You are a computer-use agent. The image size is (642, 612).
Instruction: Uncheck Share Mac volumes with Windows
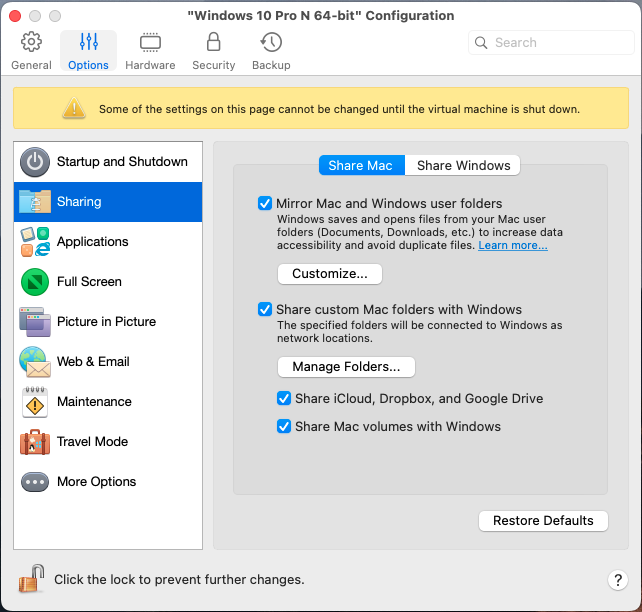284,426
